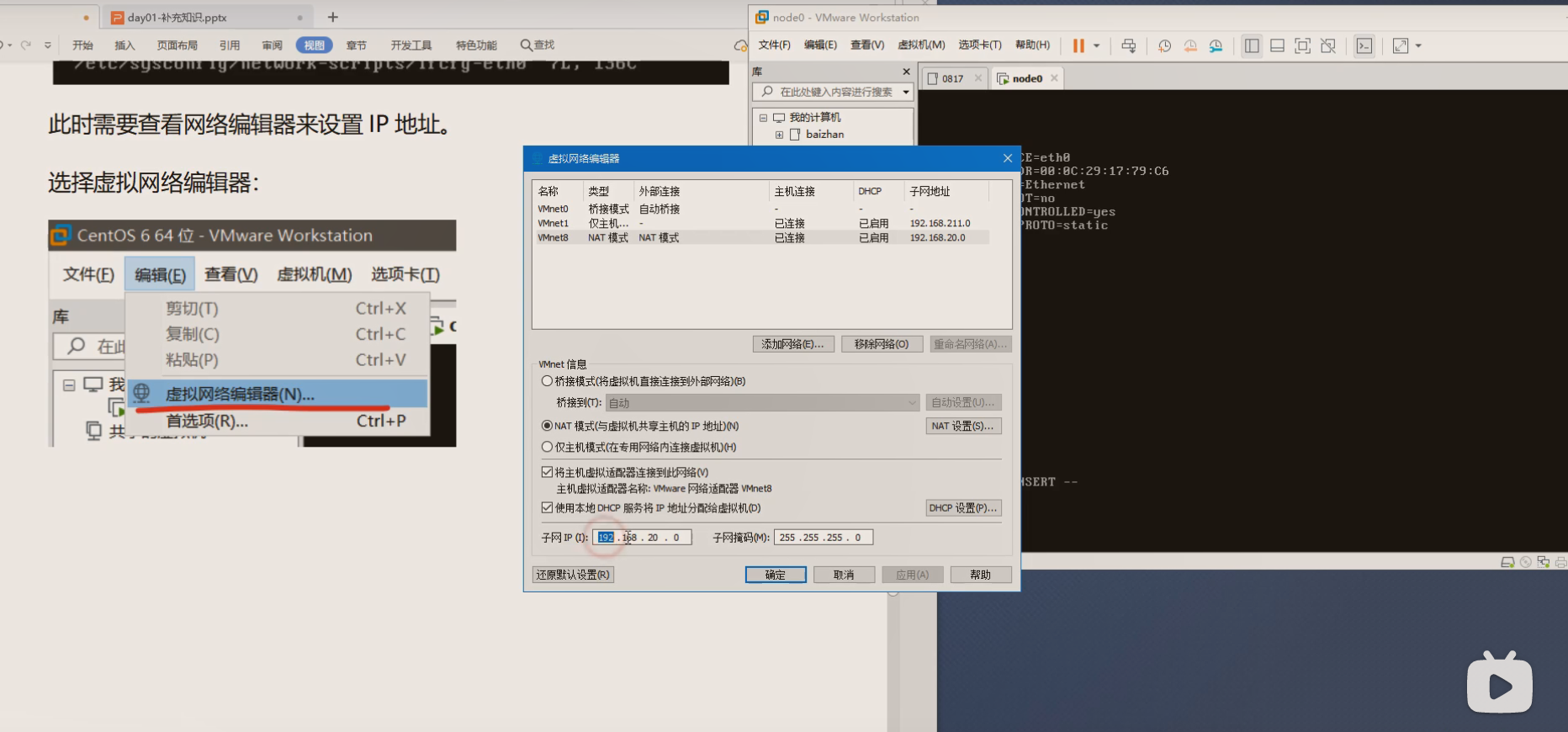This screenshot has width=1568, height=732.
Task: Click 还原默认设置(R) button
Action: point(573,575)
